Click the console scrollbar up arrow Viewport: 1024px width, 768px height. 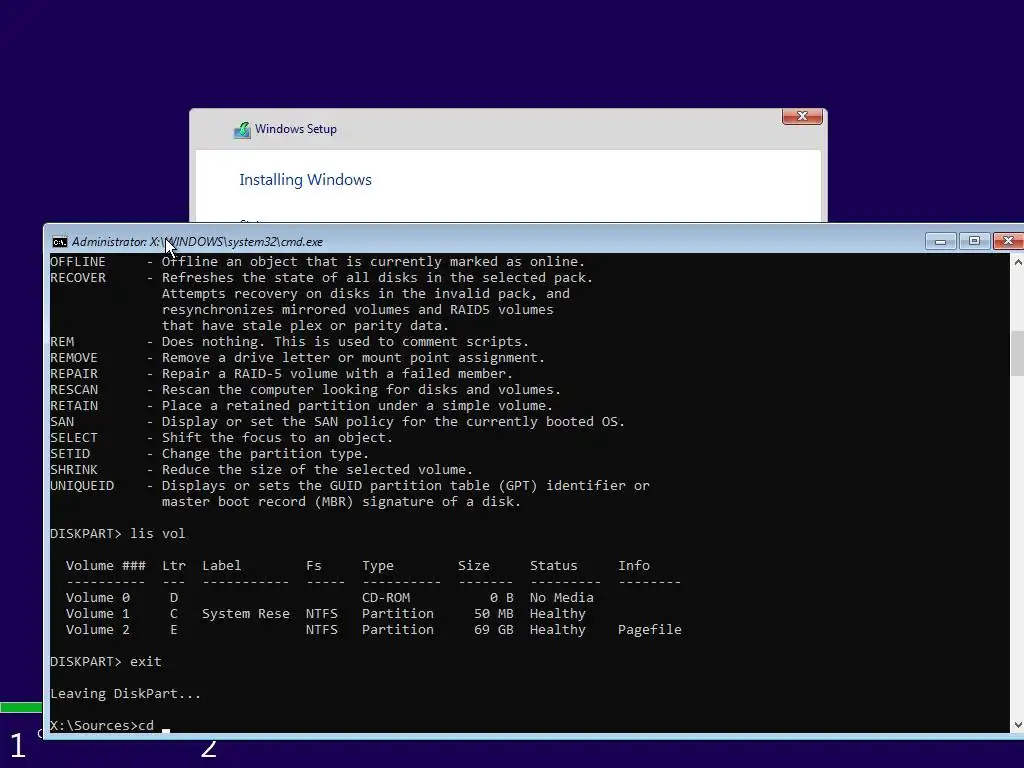click(x=1017, y=262)
